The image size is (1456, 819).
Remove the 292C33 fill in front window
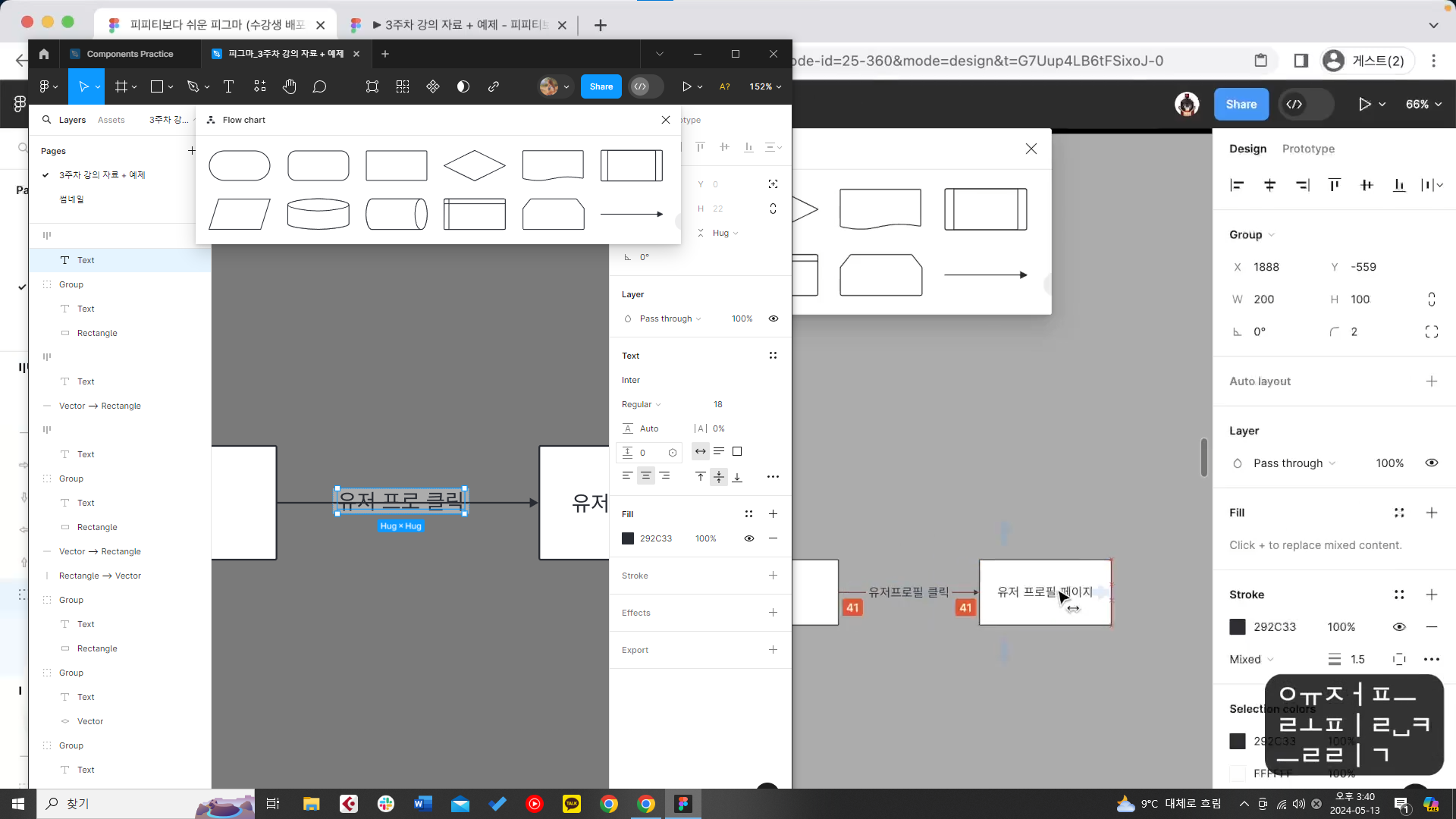pos(773,538)
